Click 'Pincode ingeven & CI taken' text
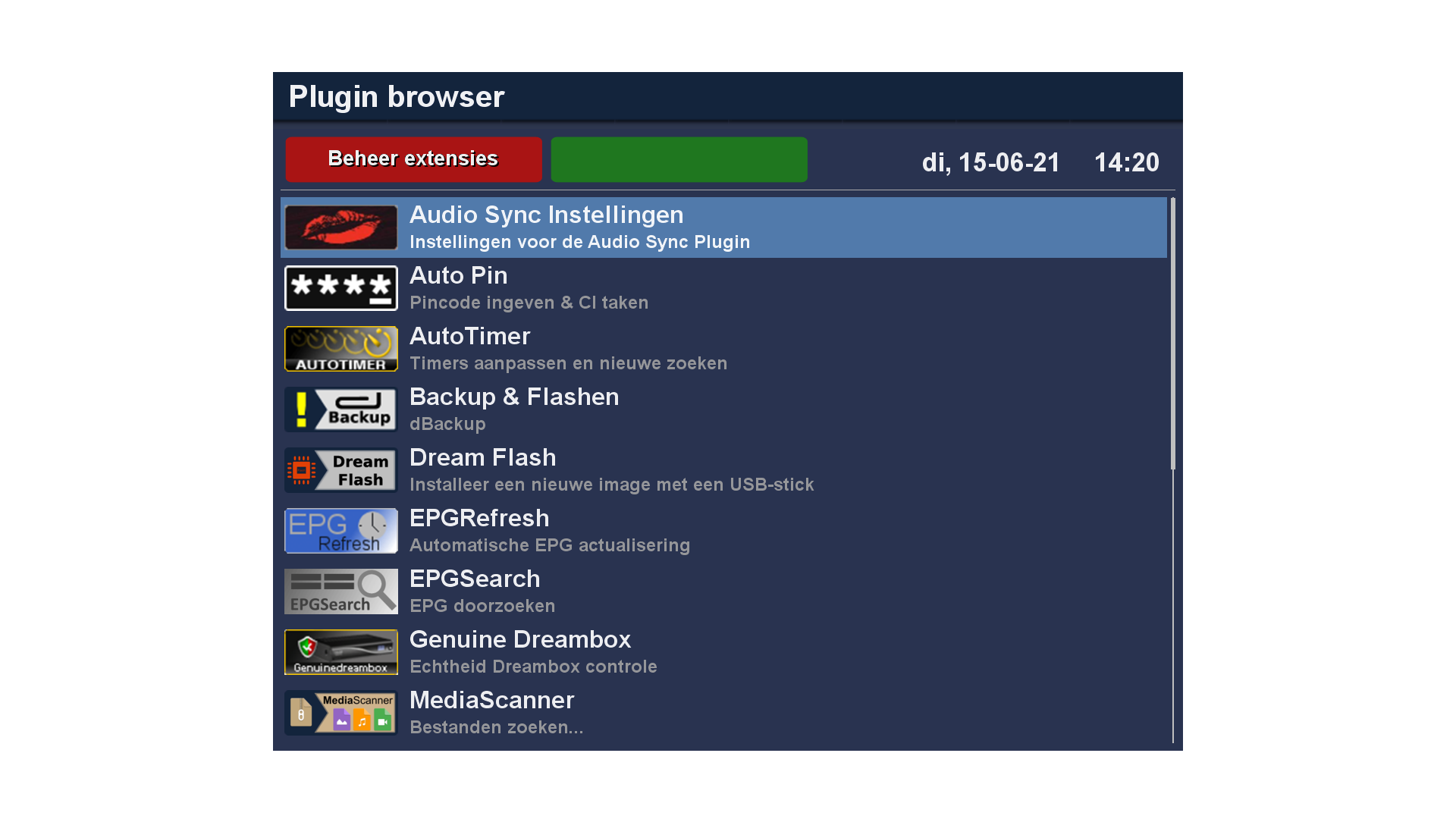This screenshot has width=1456, height=819. (529, 303)
